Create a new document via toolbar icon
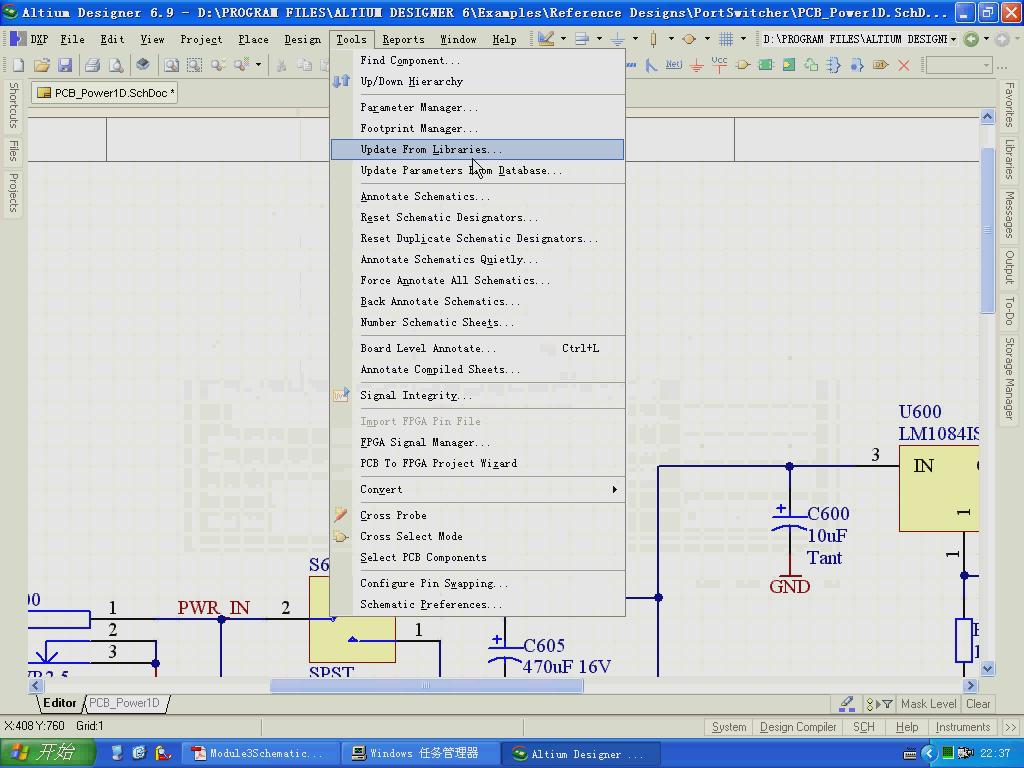The image size is (1024, 768). pos(18,65)
